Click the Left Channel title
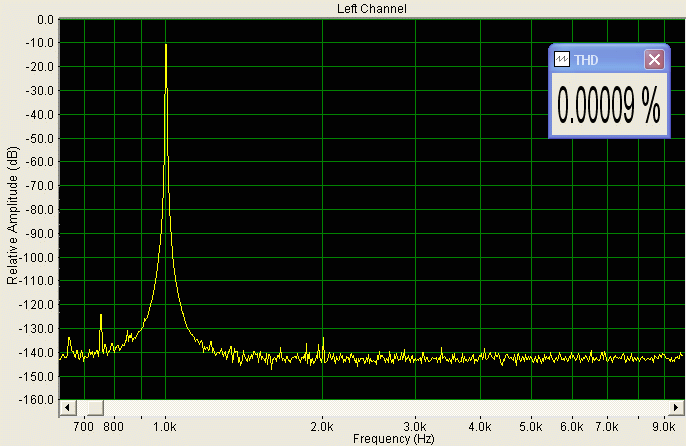This screenshot has height=446, width=686. (371, 8)
